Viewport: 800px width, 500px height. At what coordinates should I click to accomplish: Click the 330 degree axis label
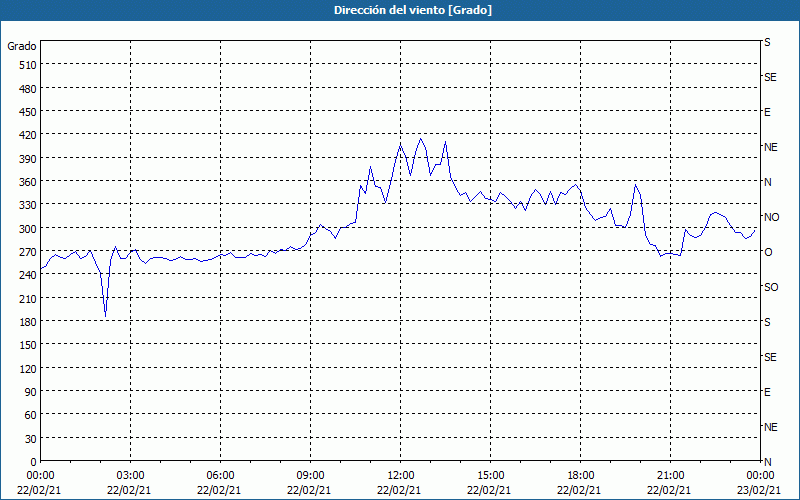(x=28, y=205)
